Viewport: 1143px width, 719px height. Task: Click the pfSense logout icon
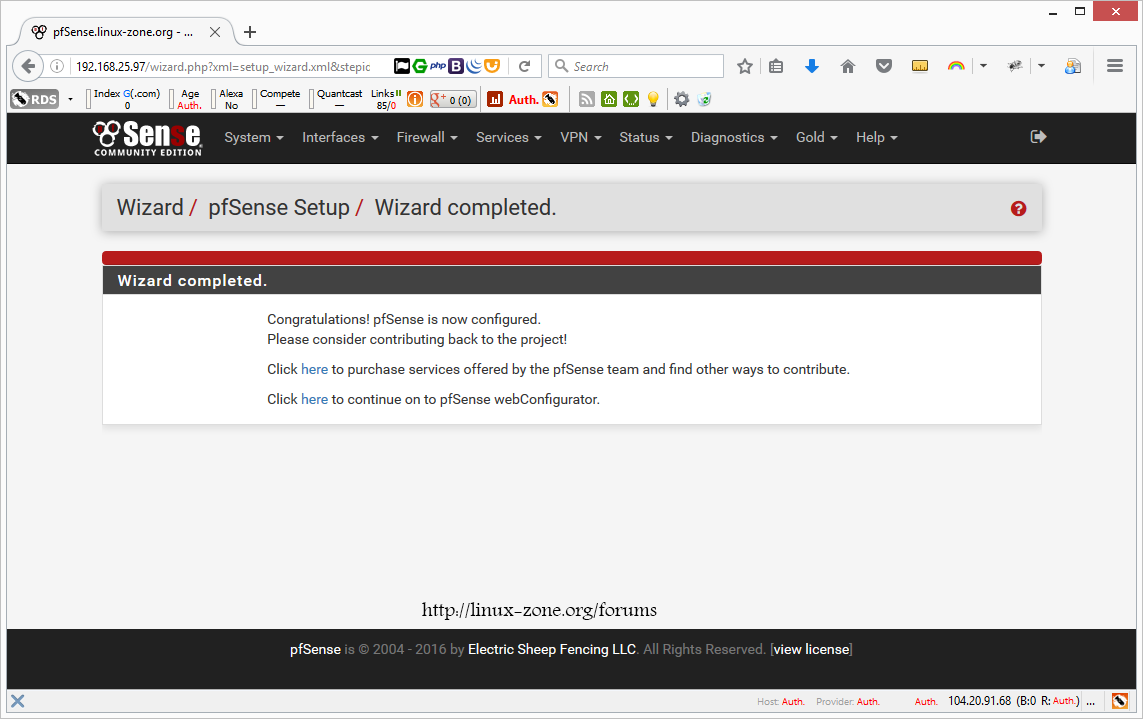[x=1038, y=137]
